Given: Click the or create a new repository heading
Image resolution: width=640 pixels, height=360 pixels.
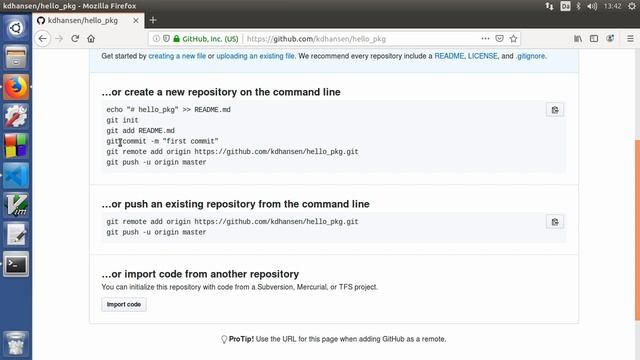Looking at the screenshot, I should pos(221,92).
